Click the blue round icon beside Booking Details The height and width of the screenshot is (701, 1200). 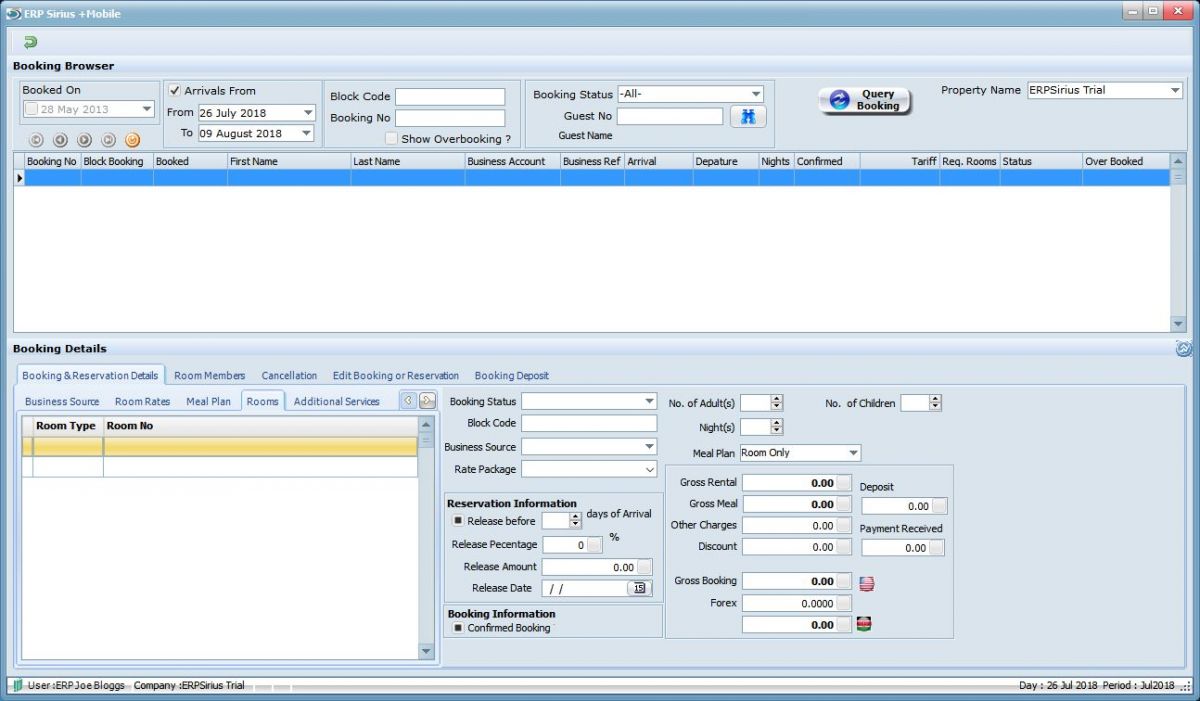pos(1183,348)
